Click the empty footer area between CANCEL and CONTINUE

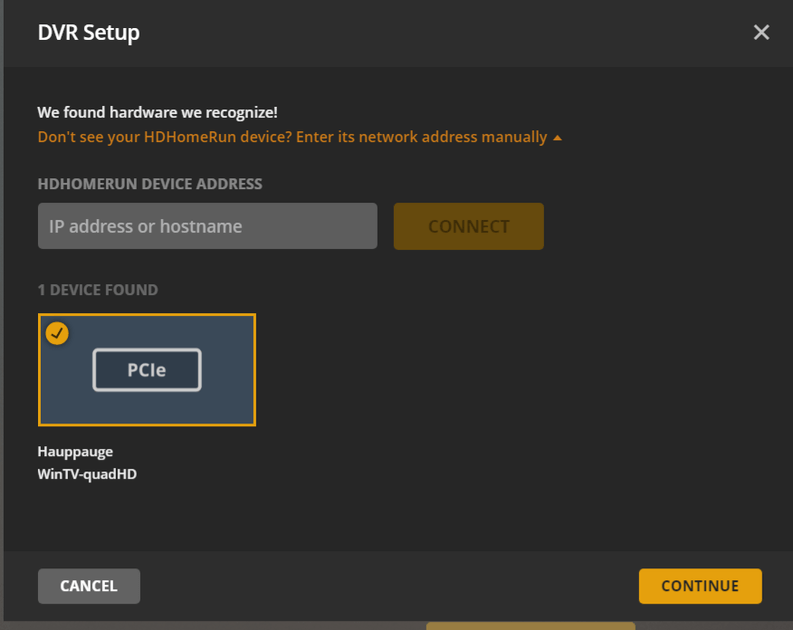[390, 586]
